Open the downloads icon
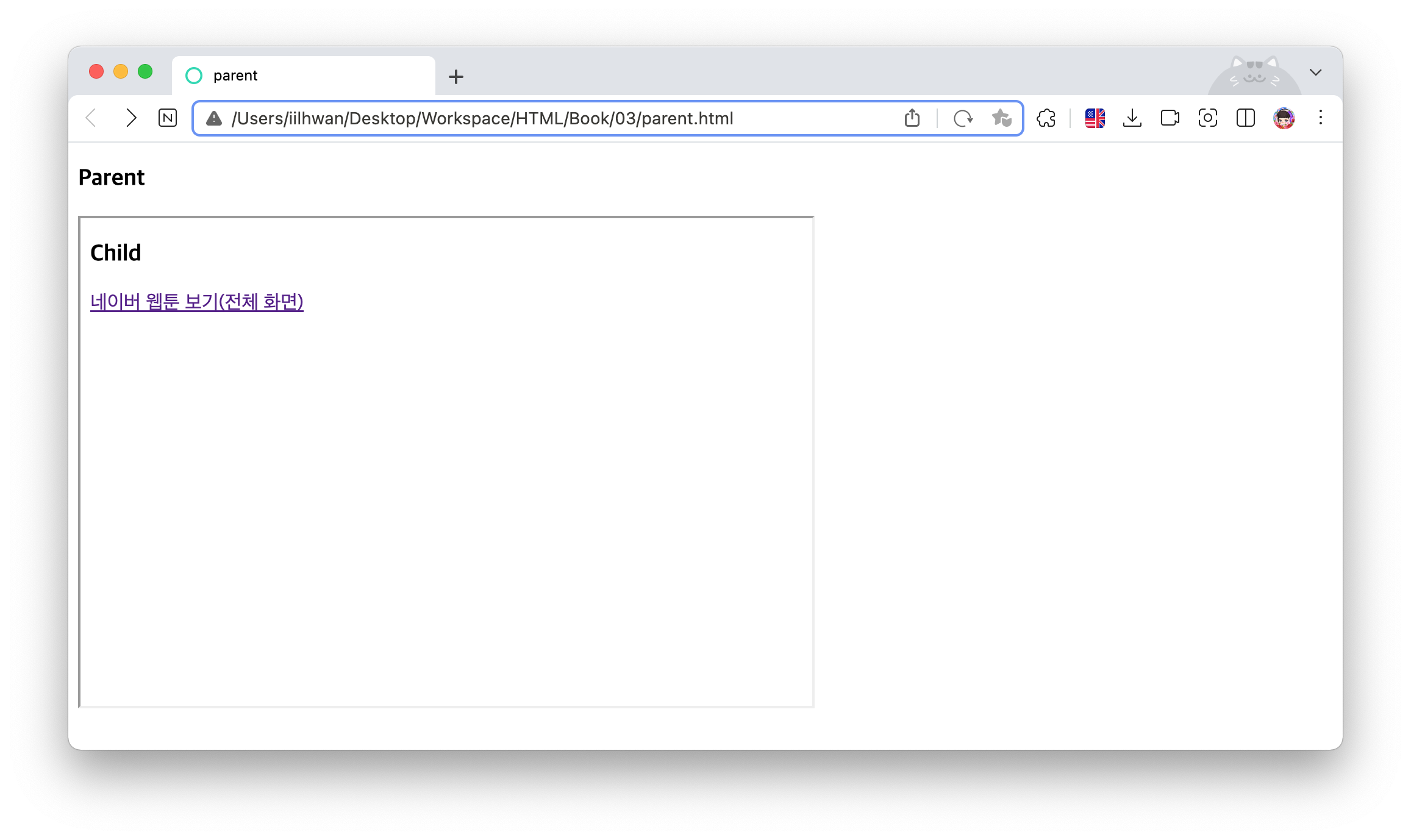Image resolution: width=1411 pixels, height=840 pixels. pos(1132,118)
